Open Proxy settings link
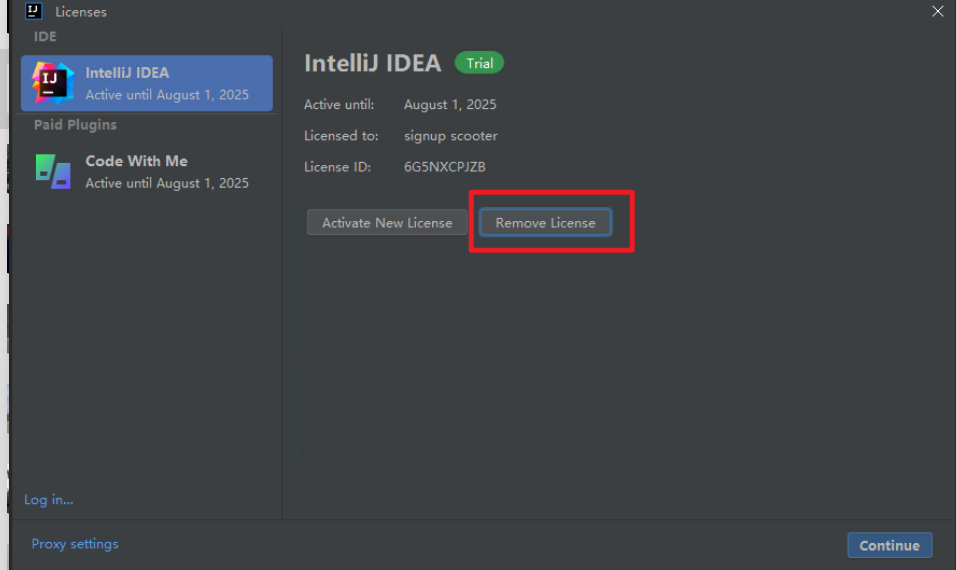Viewport: 956px width, 570px height. (75, 544)
